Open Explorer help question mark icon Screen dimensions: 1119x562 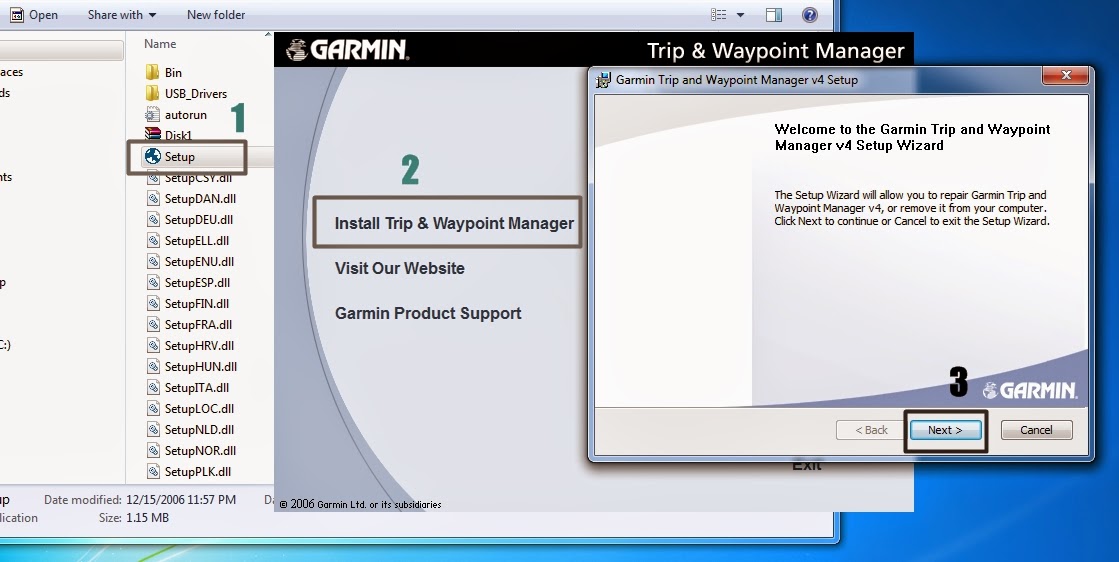[x=809, y=14]
